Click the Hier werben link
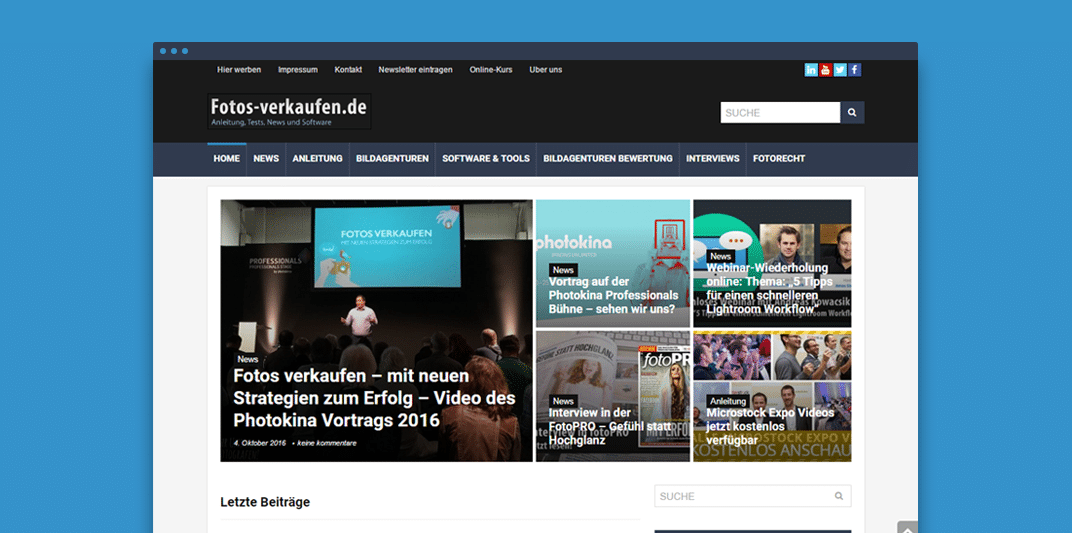Screen dimensions: 1072x533 tap(239, 70)
